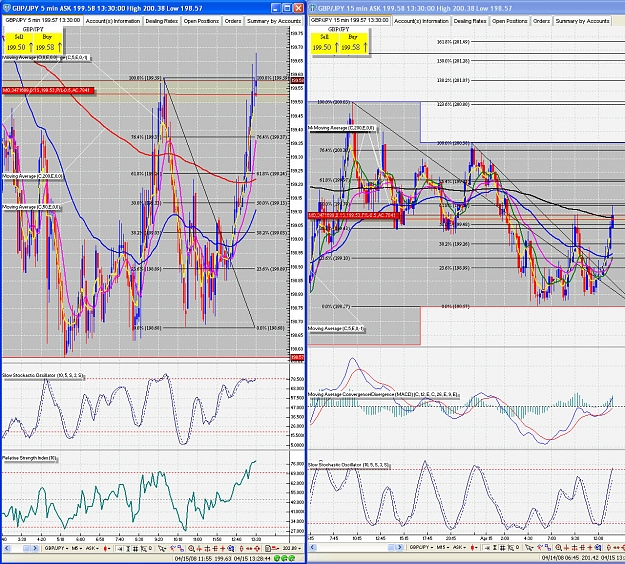625x564 pixels.
Task: Click Buy 199.58 in the 5 min window
Action: tap(48, 43)
